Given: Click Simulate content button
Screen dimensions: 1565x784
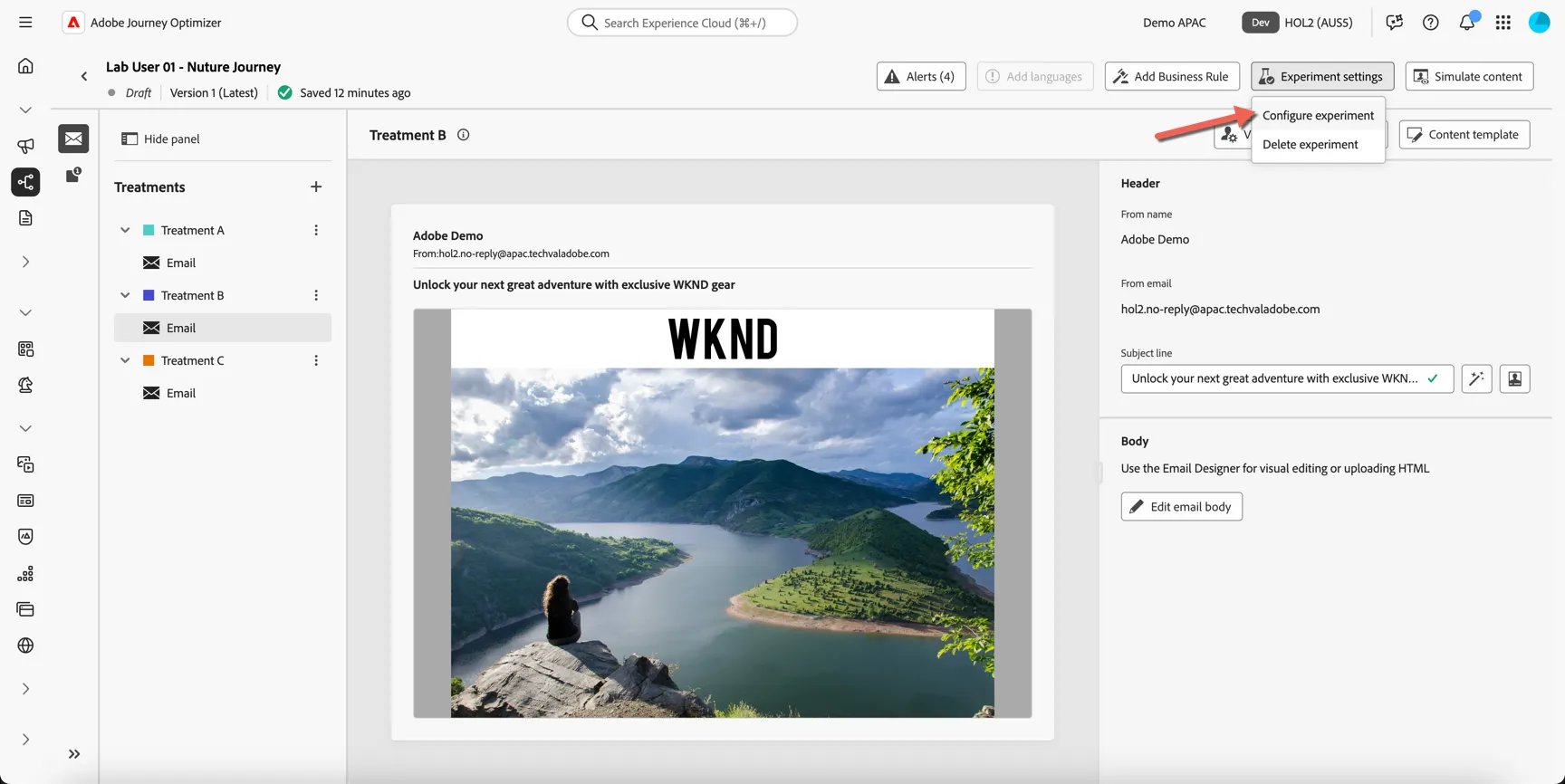Looking at the screenshot, I should tap(1469, 76).
